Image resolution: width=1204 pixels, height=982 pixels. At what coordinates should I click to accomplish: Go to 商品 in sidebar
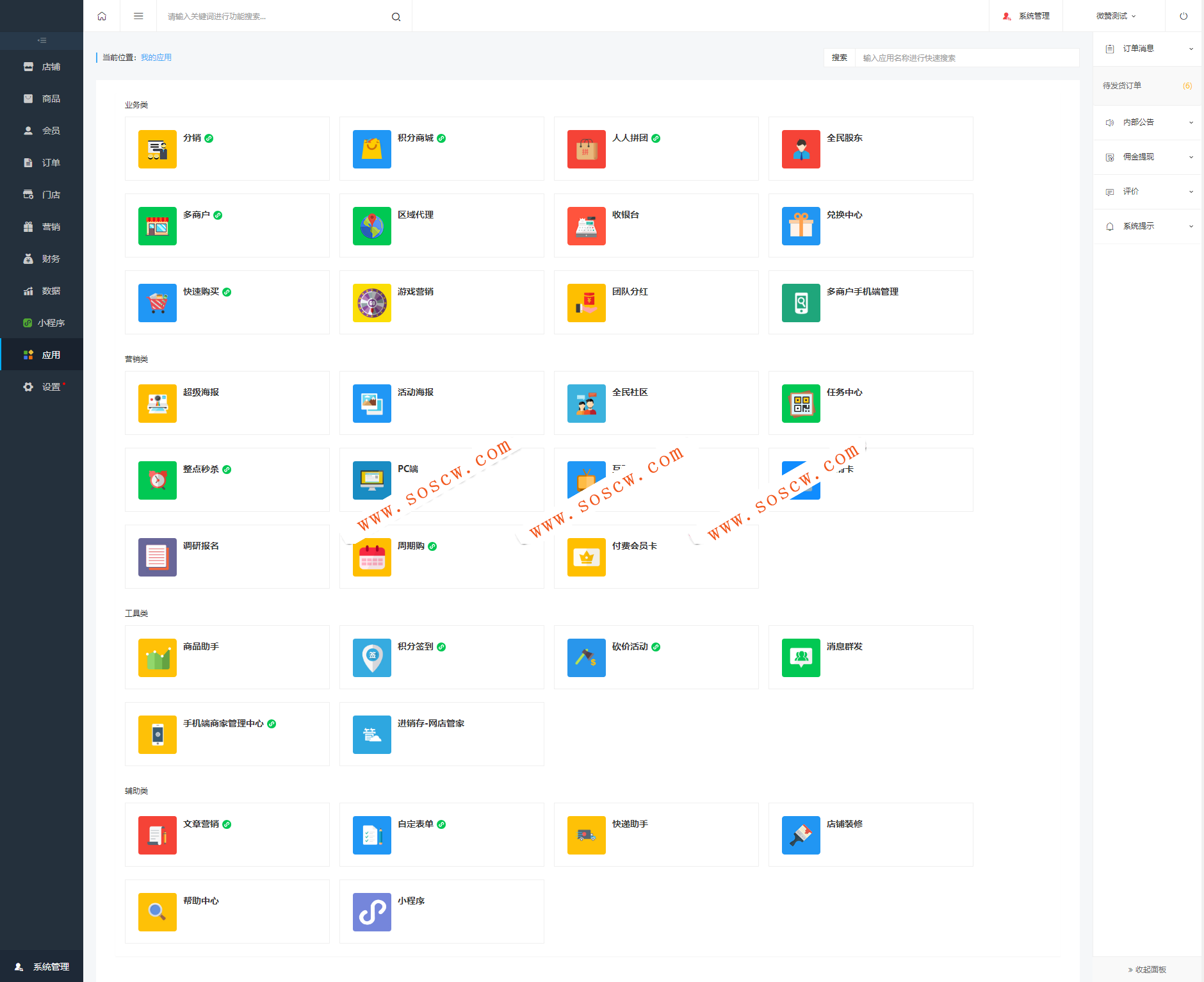[x=42, y=99]
